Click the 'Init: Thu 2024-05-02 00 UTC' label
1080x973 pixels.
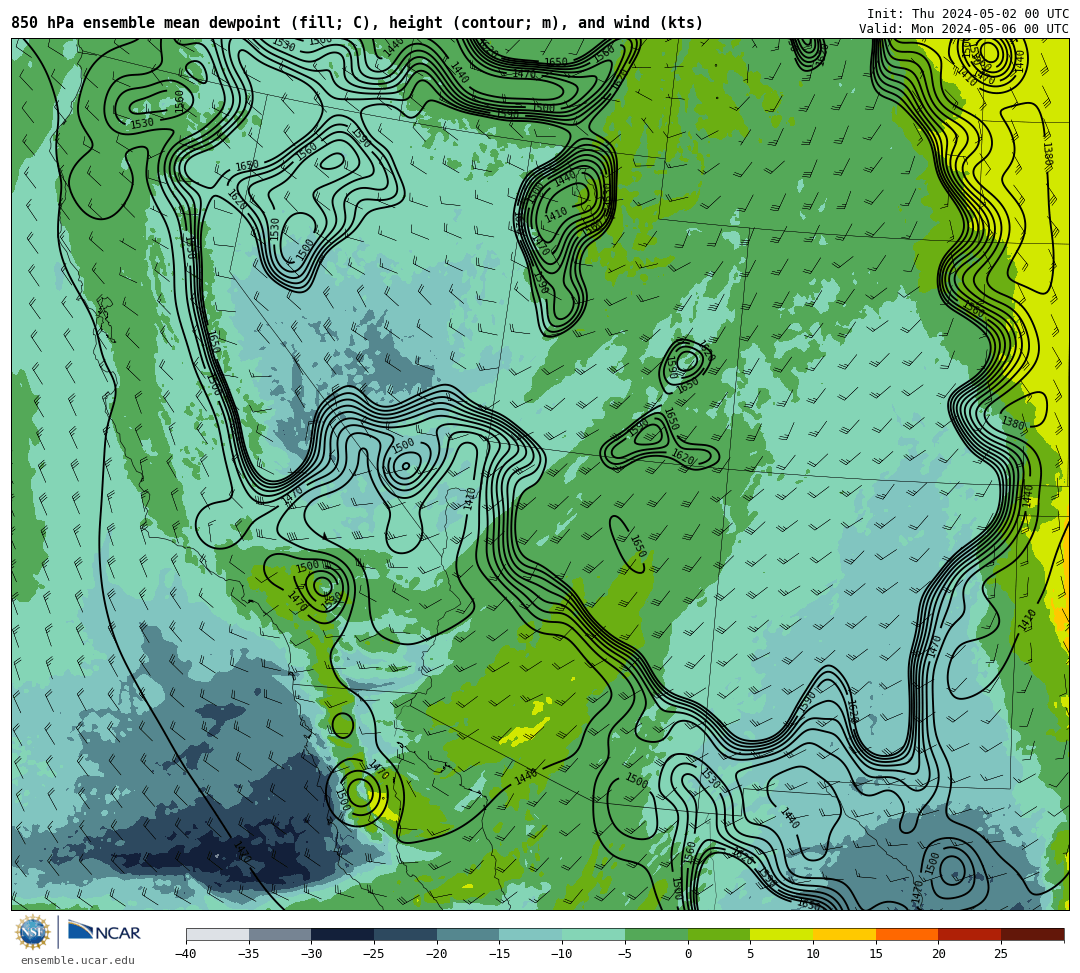coord(968,14)
